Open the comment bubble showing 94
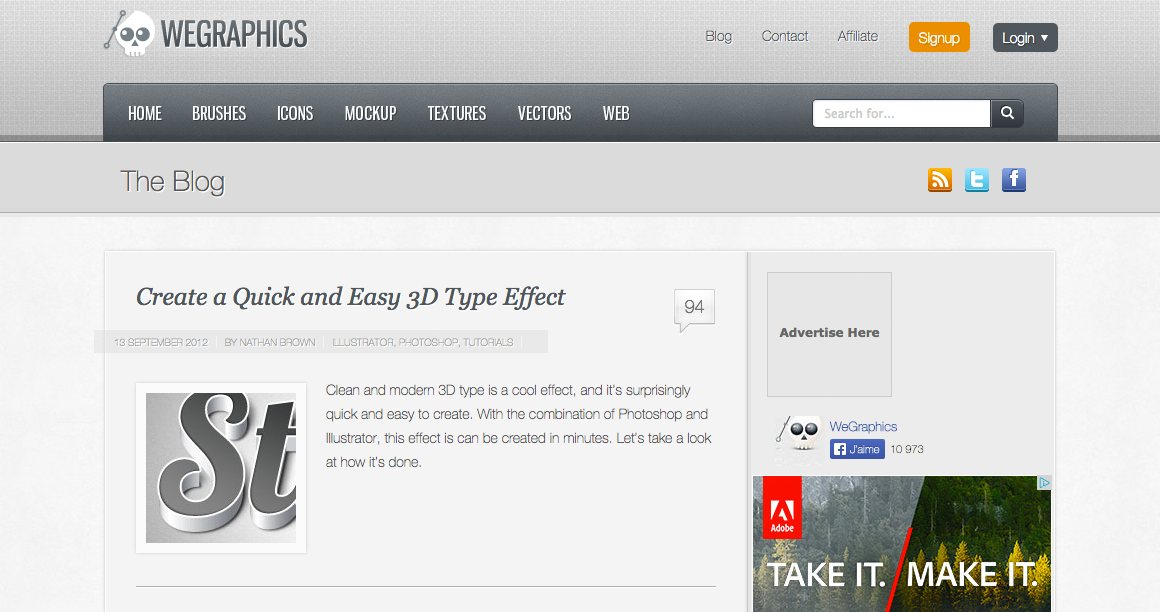 693,305
